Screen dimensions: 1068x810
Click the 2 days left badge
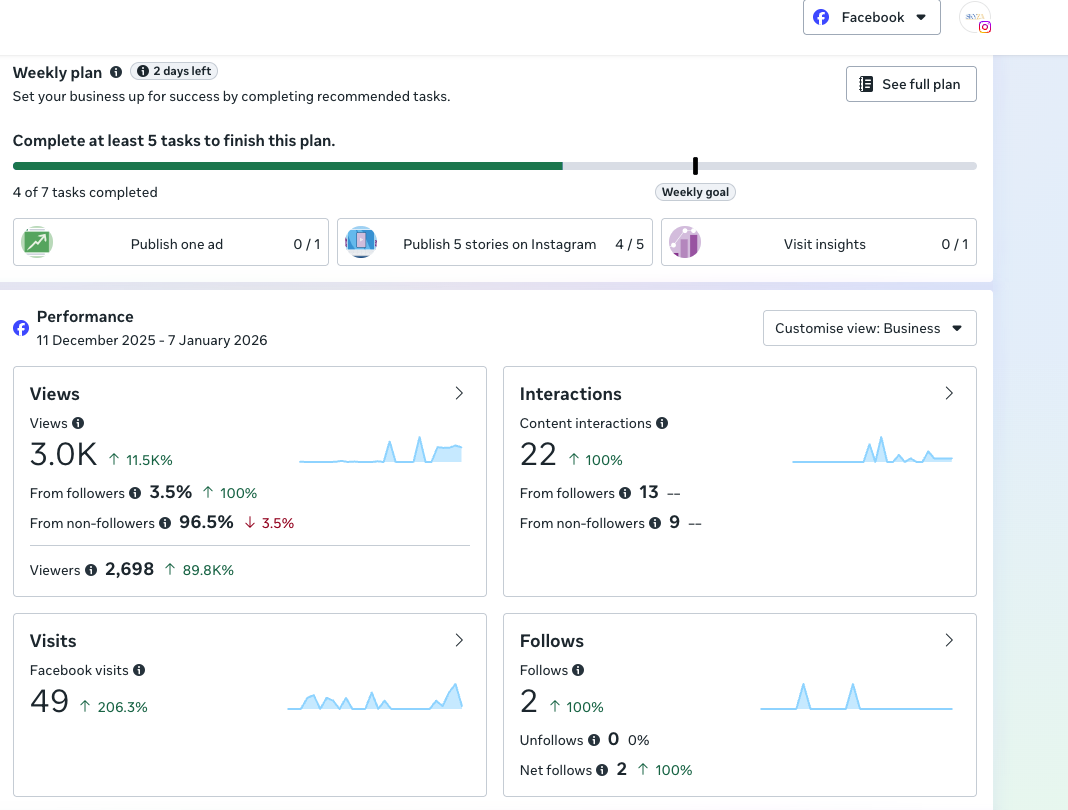click(174, 71)
